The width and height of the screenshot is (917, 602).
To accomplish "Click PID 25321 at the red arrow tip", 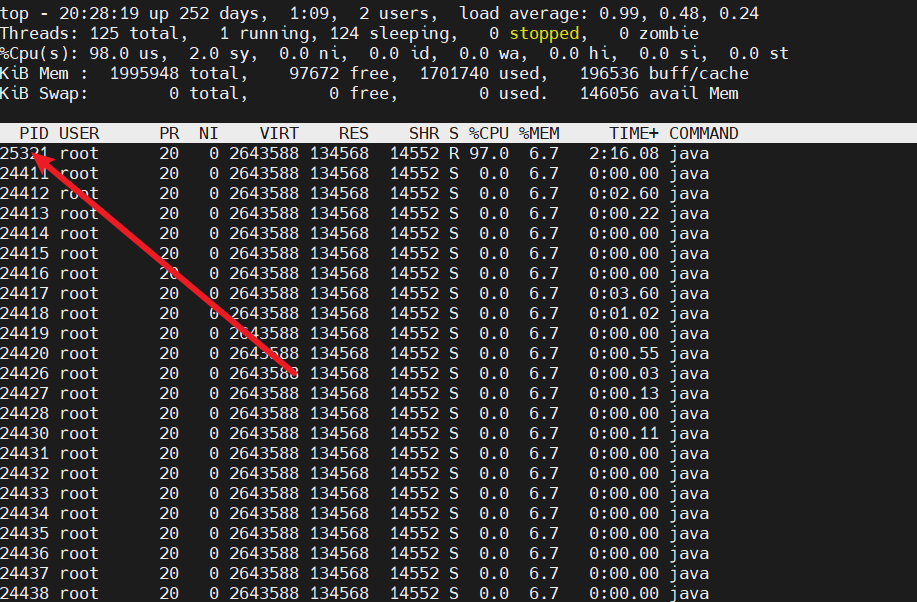I will (x=24, y=153).
